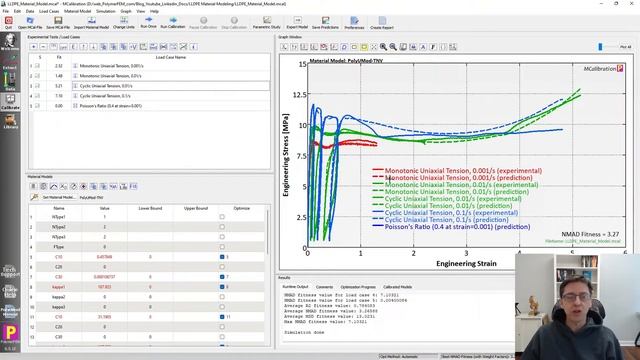Screen dimensions: 640x360
Task: Switch to Comments tab
Action: pos(324,287)
